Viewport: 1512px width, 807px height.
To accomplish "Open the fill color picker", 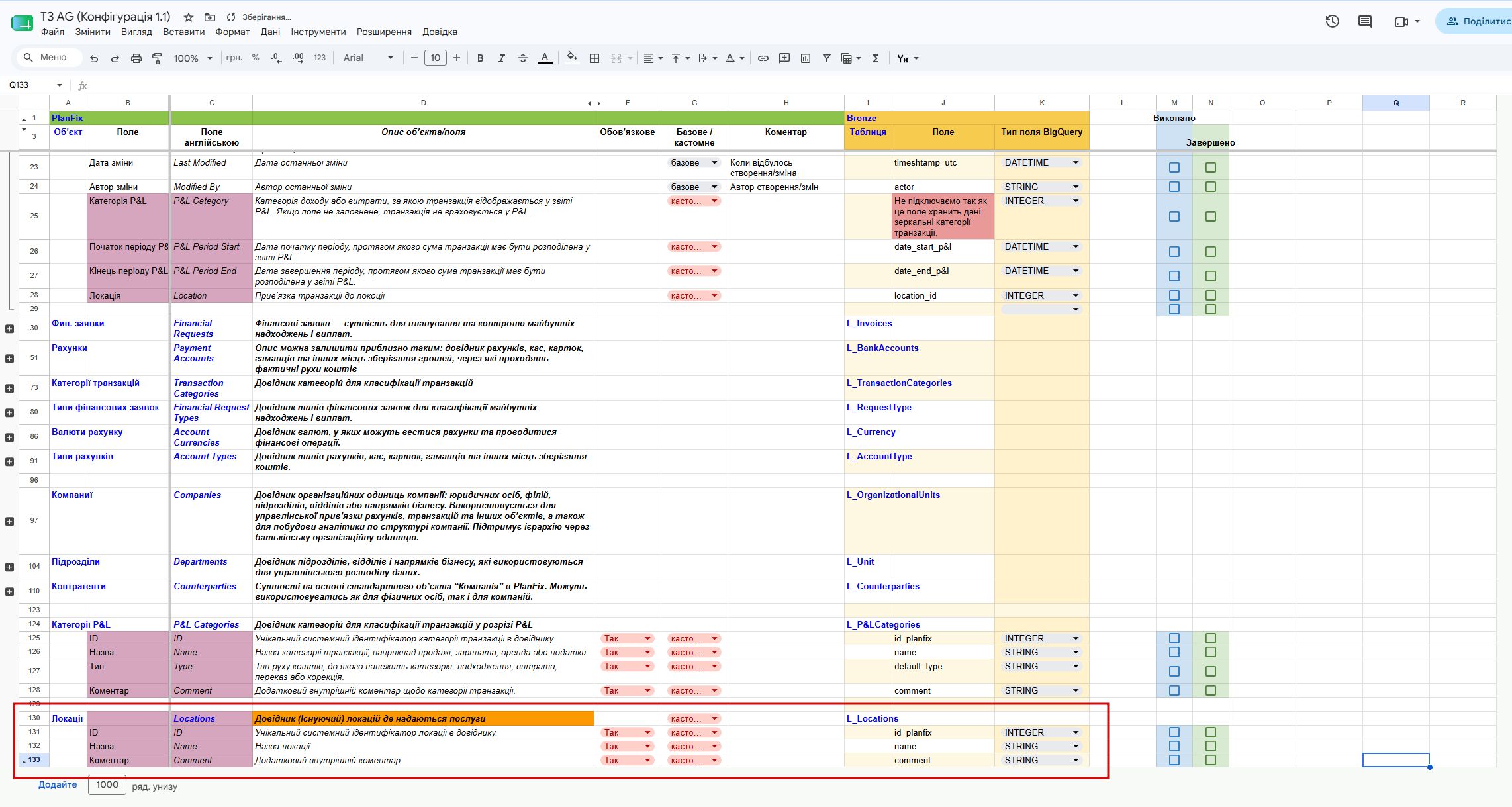I will (x=572, y=57).
